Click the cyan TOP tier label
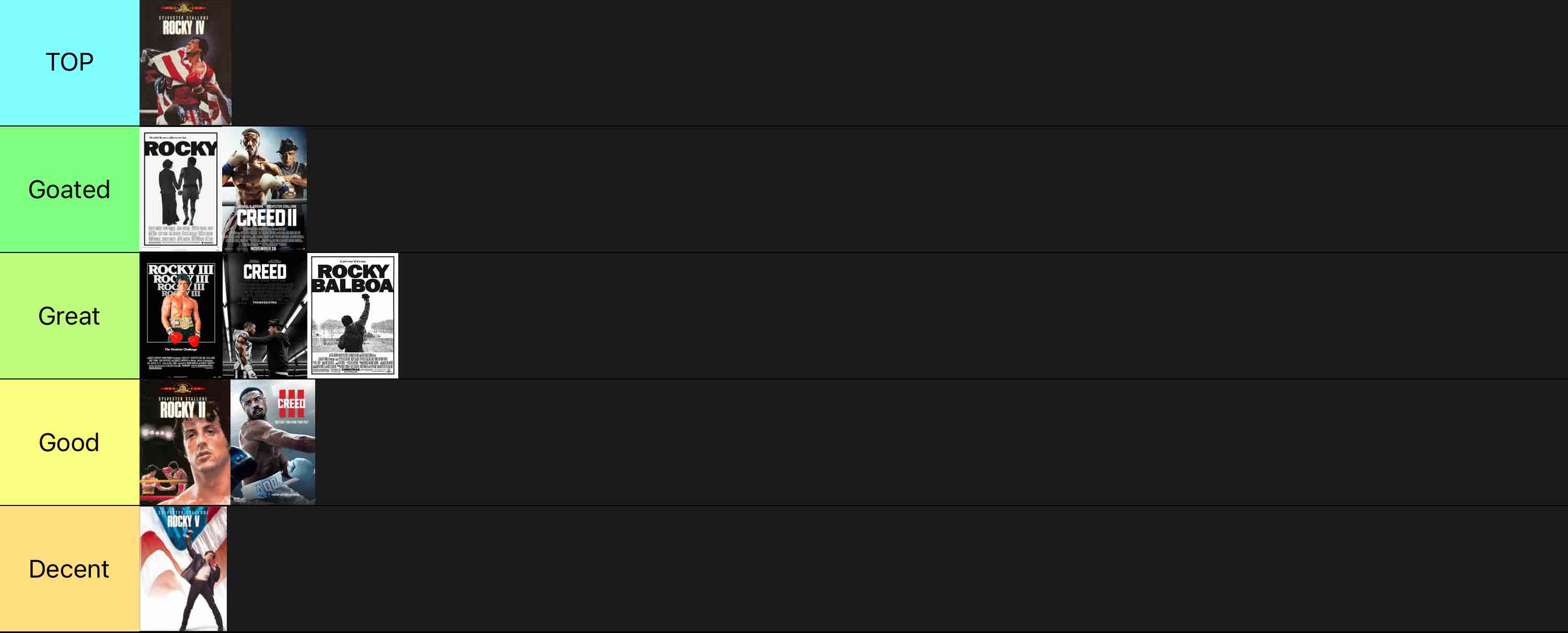This screenshot has width=1568, height=633. (70, 63)
